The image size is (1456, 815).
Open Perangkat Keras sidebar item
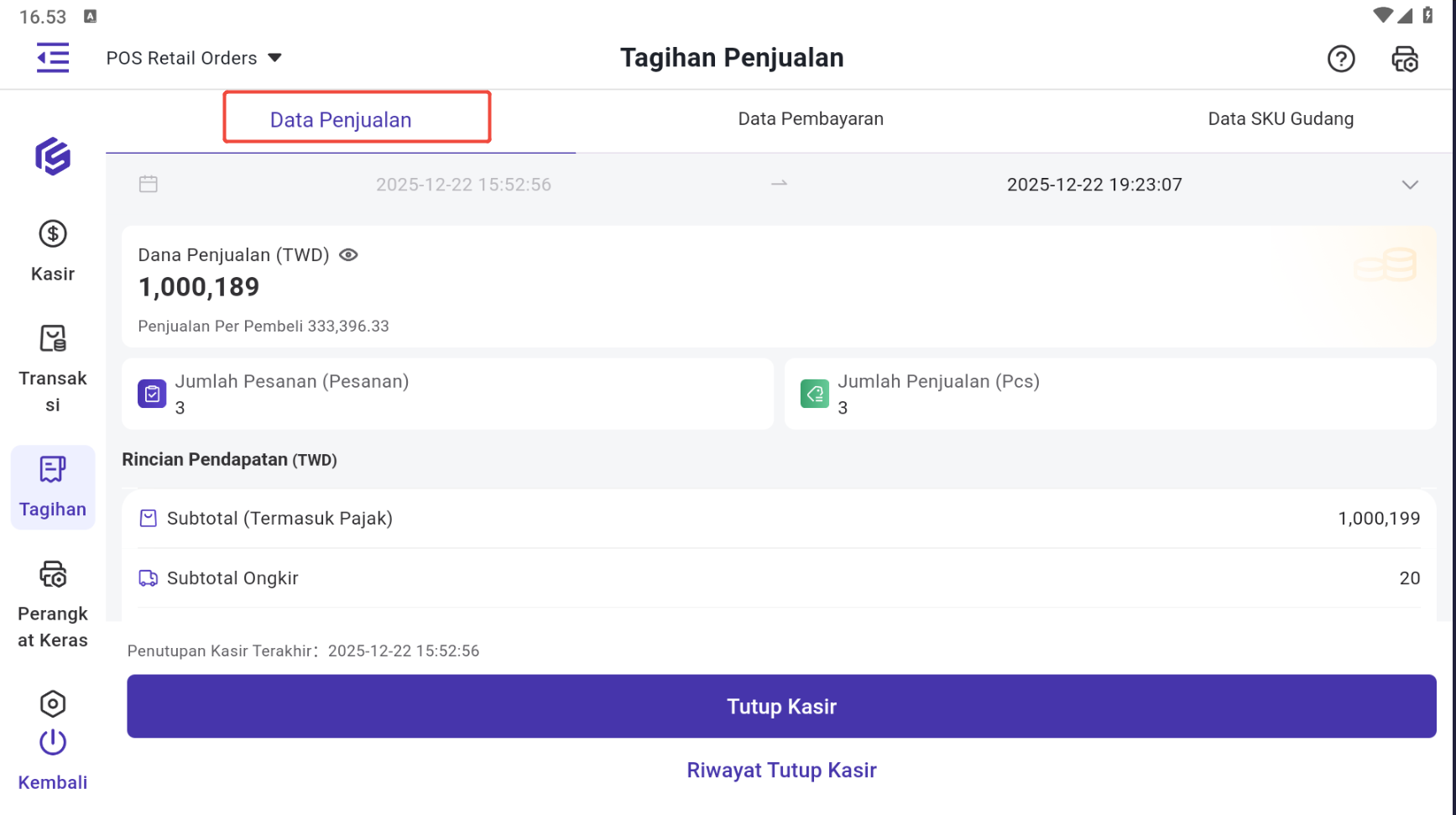click(x=53, y=603)
